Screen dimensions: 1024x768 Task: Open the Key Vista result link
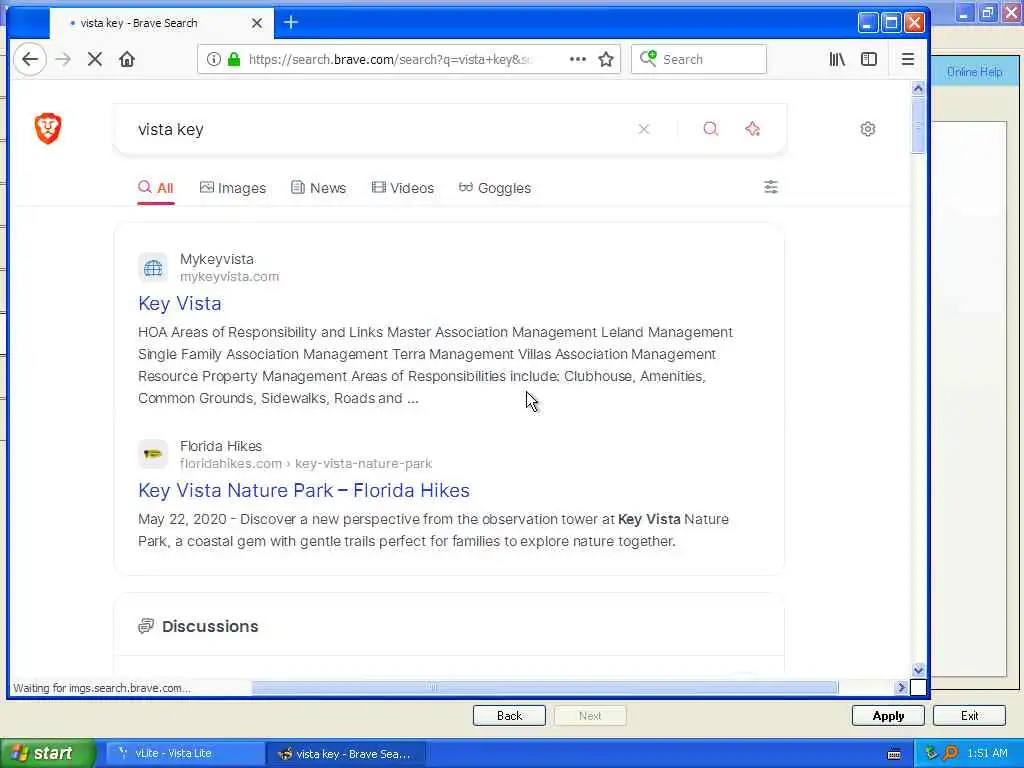click(x=180, y=304)
